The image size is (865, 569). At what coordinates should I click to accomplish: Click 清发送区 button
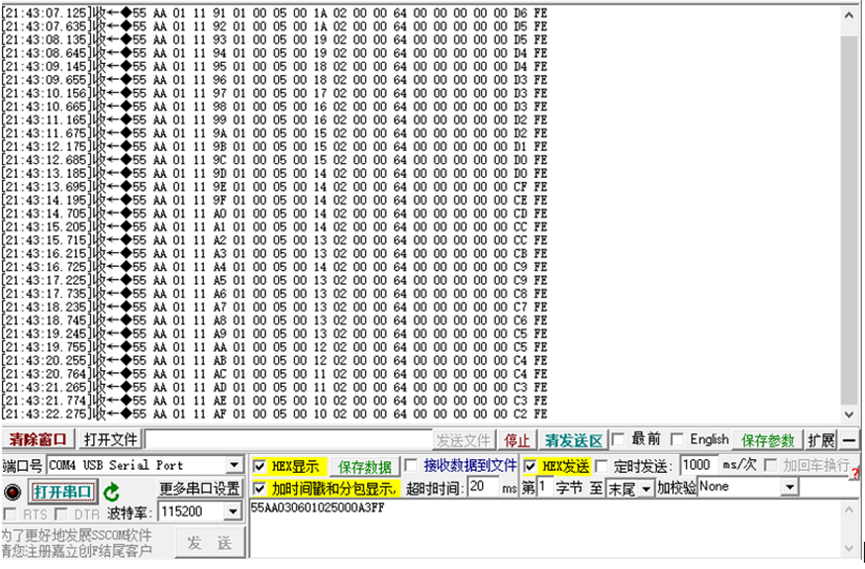pyautogui.click(x=574, y=440)
